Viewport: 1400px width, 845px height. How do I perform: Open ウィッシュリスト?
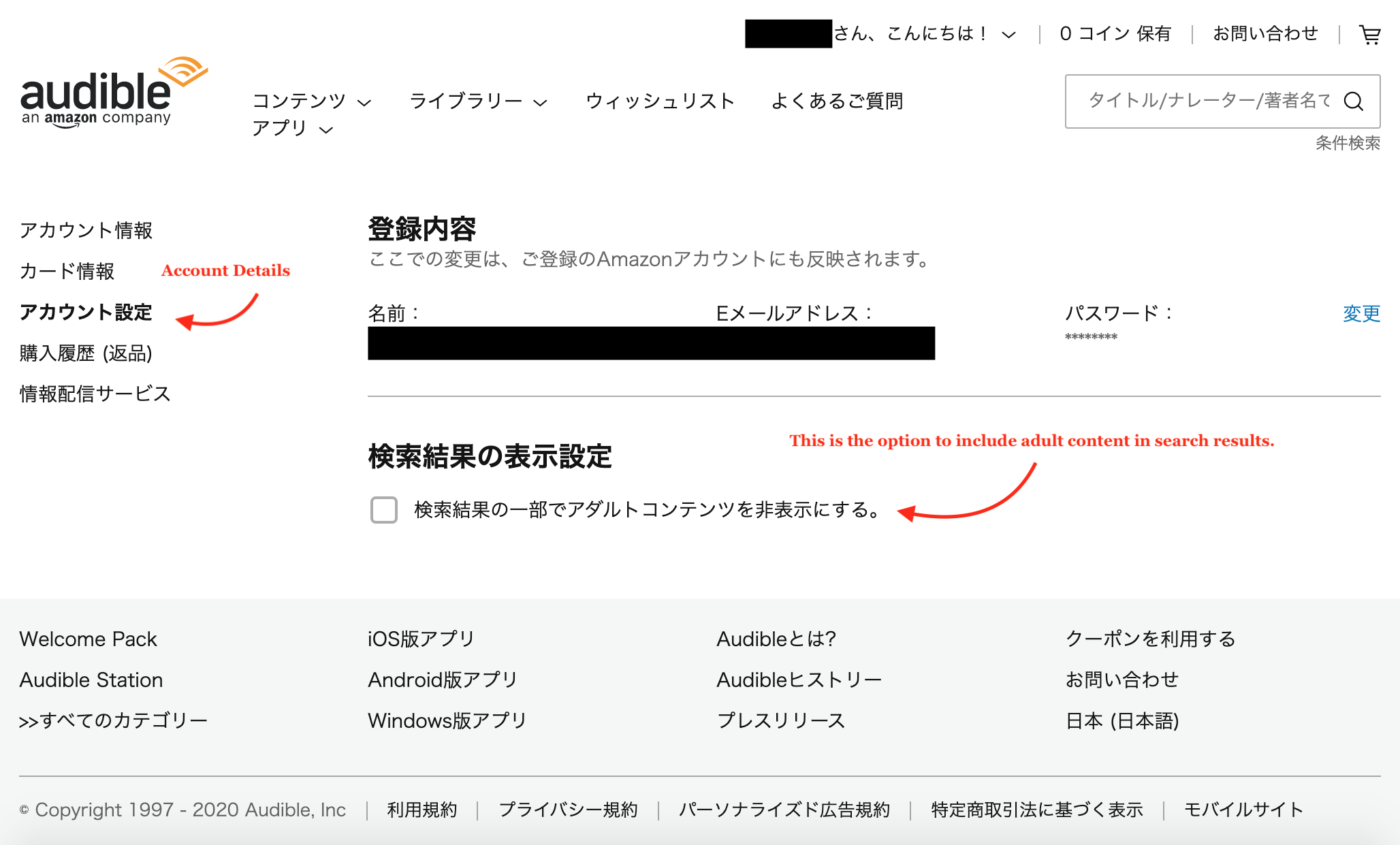coord(659,101)
